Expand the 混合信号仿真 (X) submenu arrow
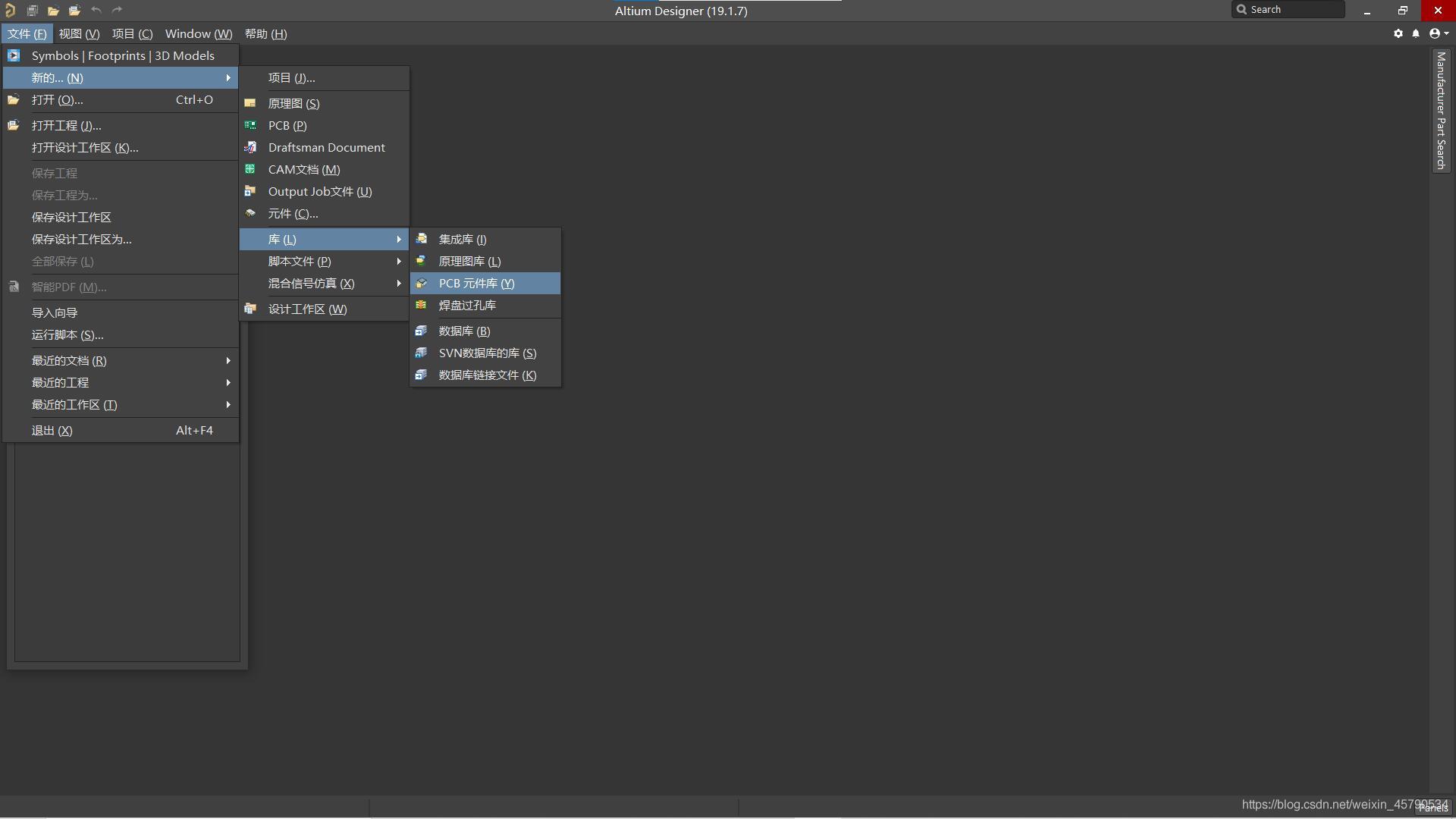 399,283
